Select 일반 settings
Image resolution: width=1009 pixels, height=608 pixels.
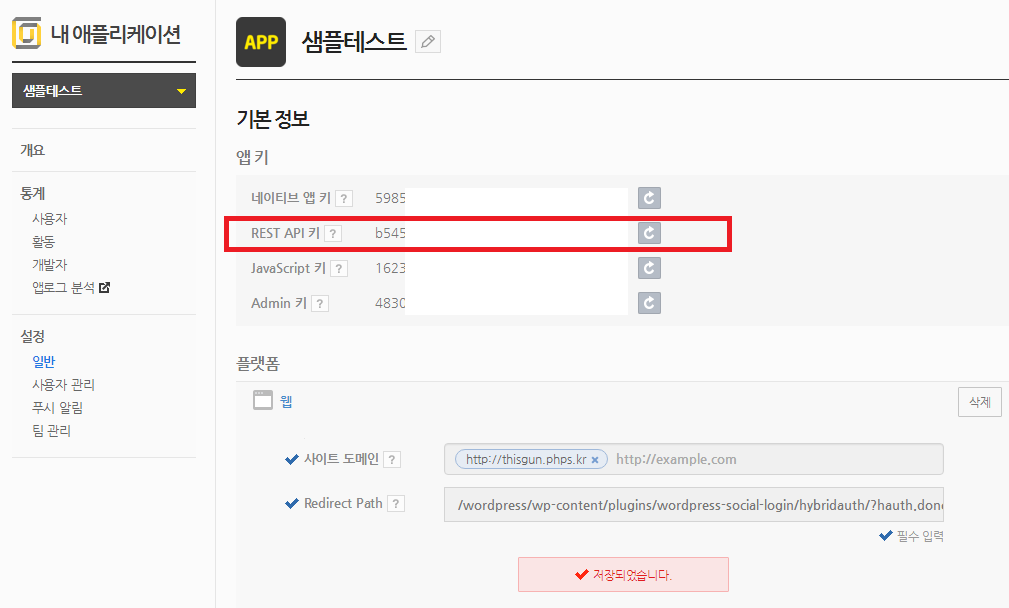tap(44, 362)
